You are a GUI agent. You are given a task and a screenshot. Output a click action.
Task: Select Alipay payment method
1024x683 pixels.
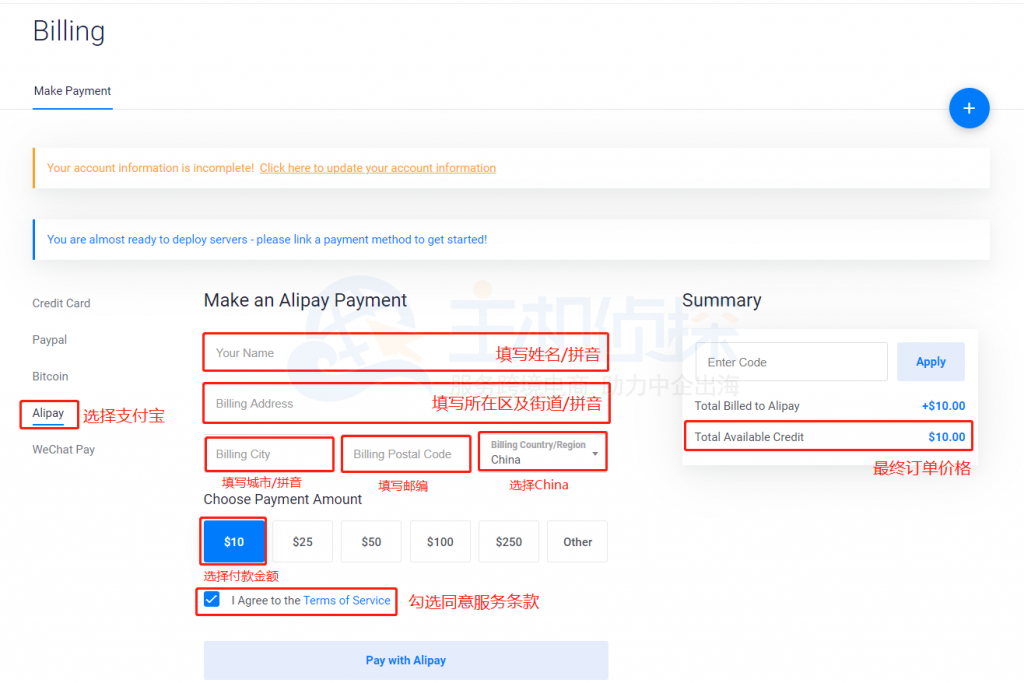pyautogui.click(x=48, y=413)
